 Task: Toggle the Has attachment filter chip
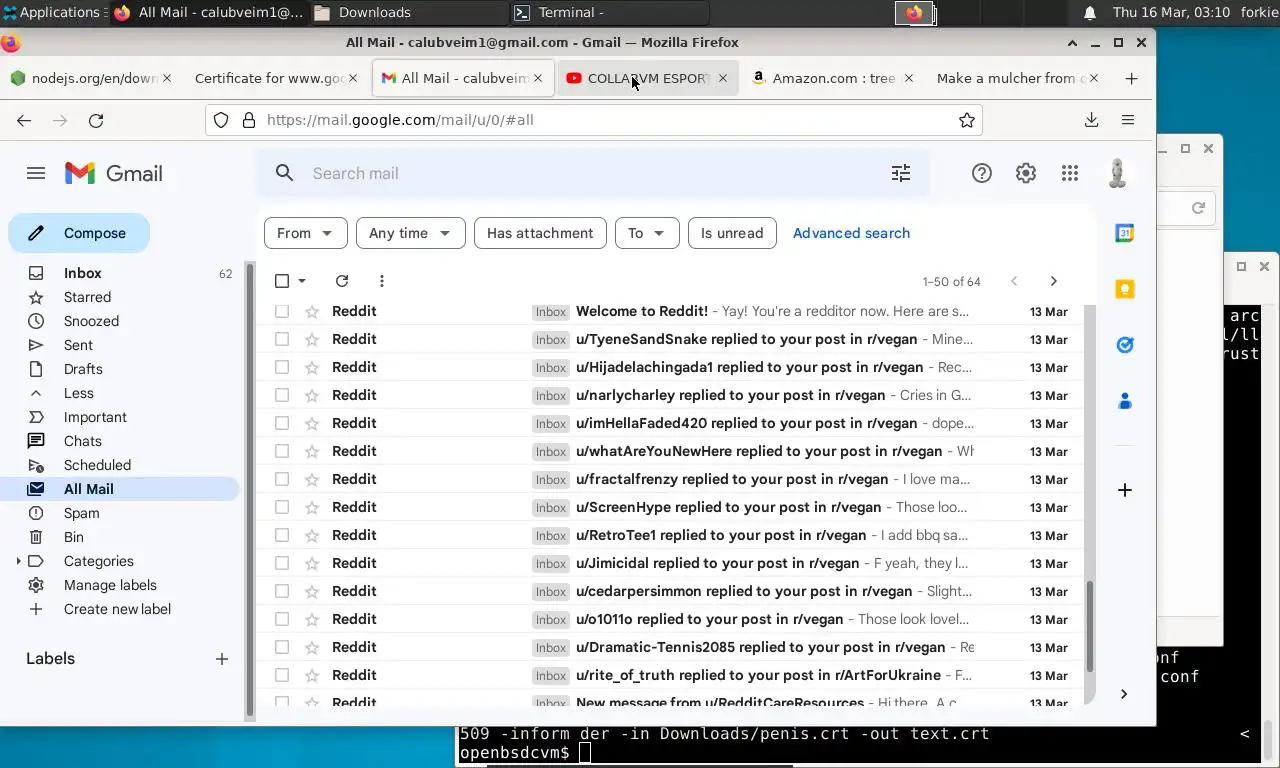click(540, 233)
